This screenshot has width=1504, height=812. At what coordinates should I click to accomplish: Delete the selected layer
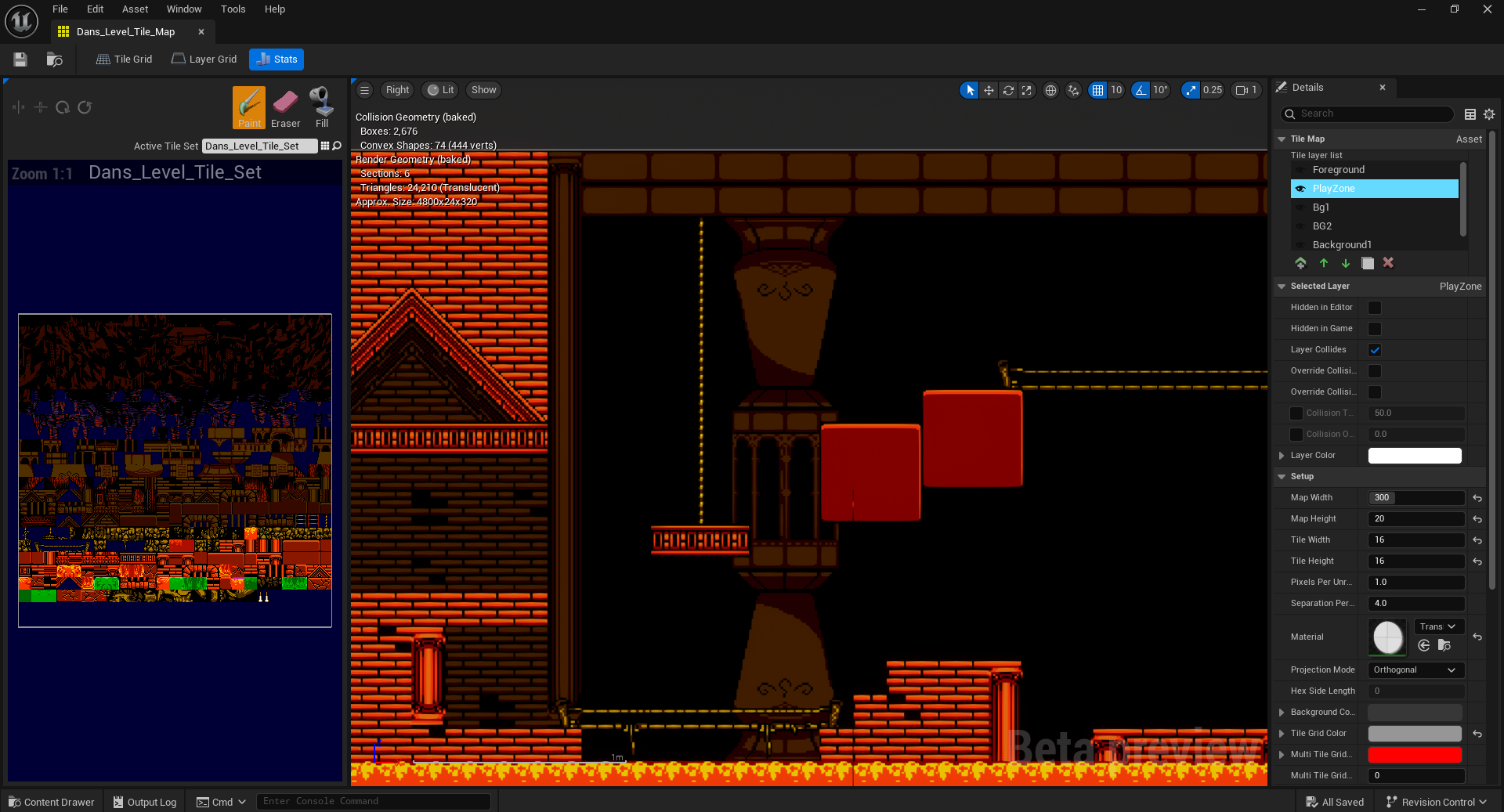[x=1388, y=263]
